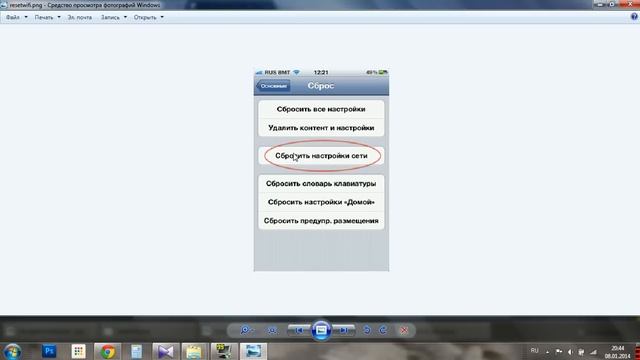The image size is (640, 360).
Task: Click 'Сбросить предупр. размещения' in the picture
Action: (321, 220)
